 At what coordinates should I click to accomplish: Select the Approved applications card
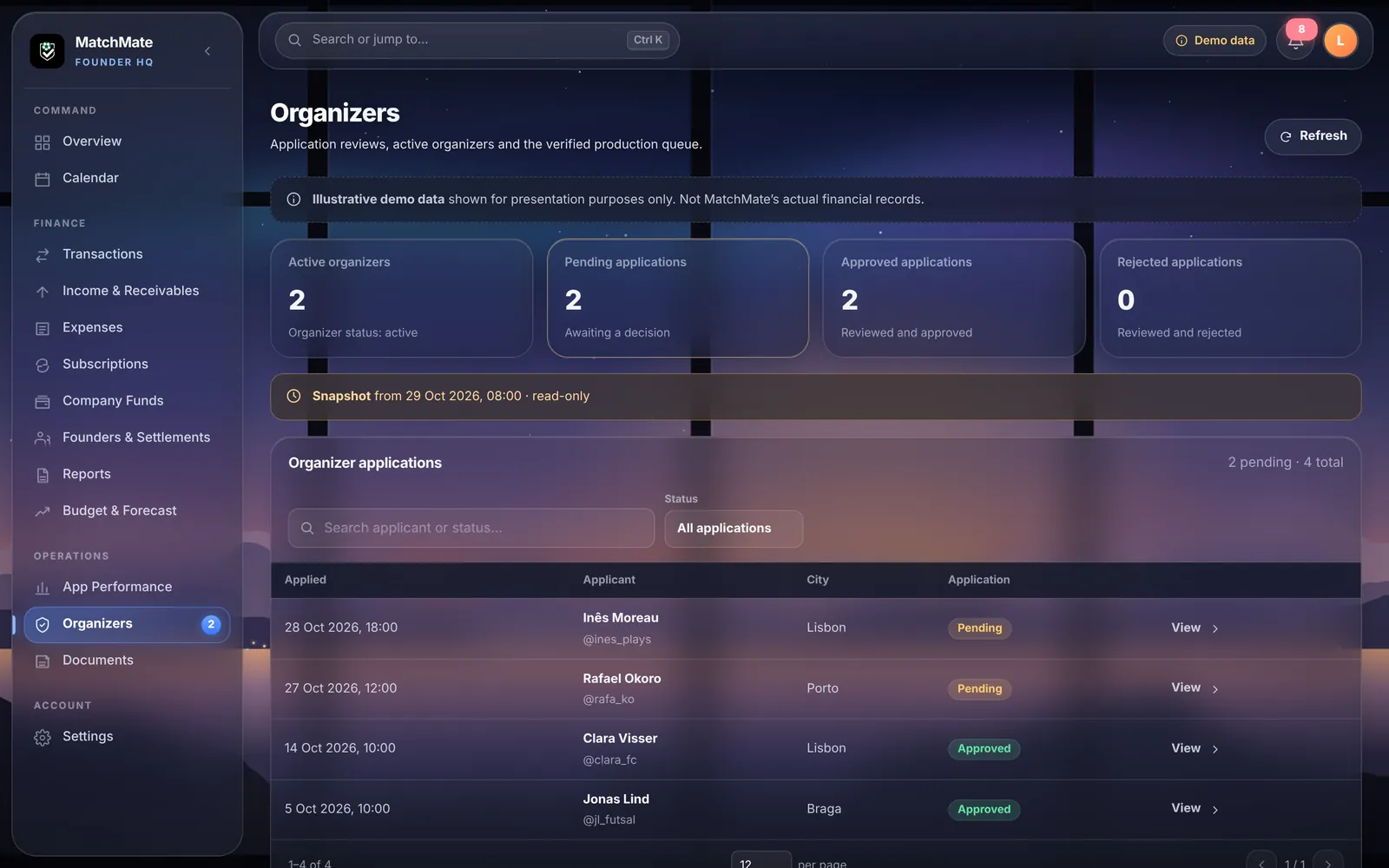point(954,298)
